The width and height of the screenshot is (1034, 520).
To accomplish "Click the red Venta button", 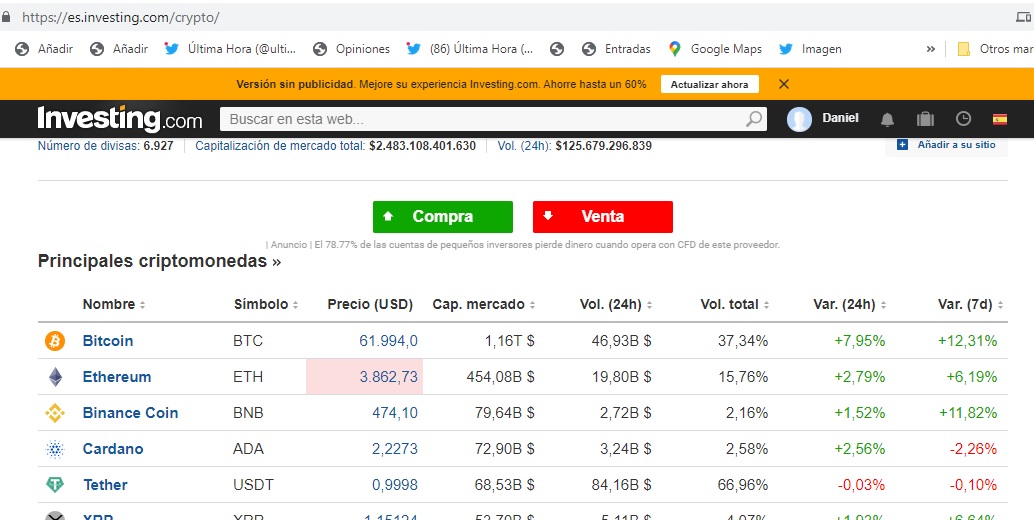I will point(603,217).
